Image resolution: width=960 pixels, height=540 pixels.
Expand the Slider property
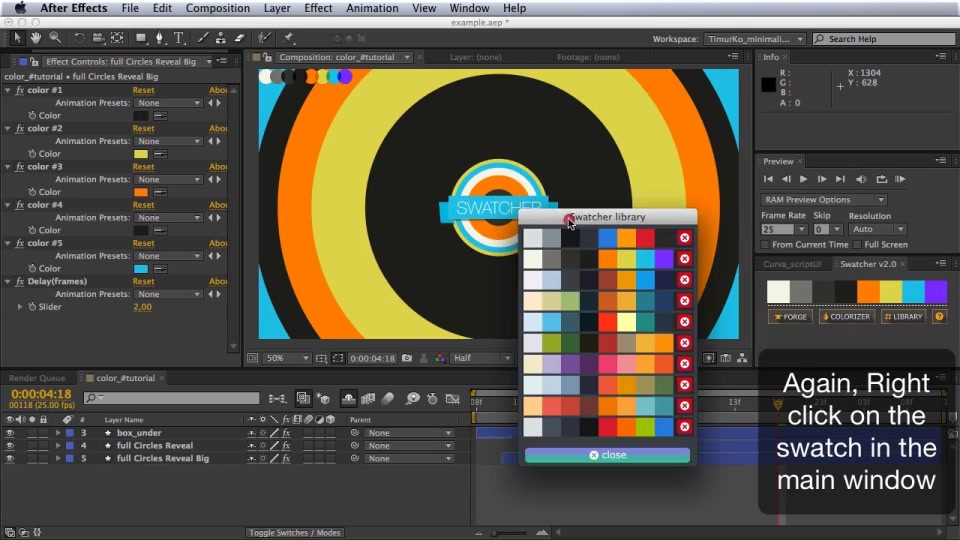tap(20, 307)
